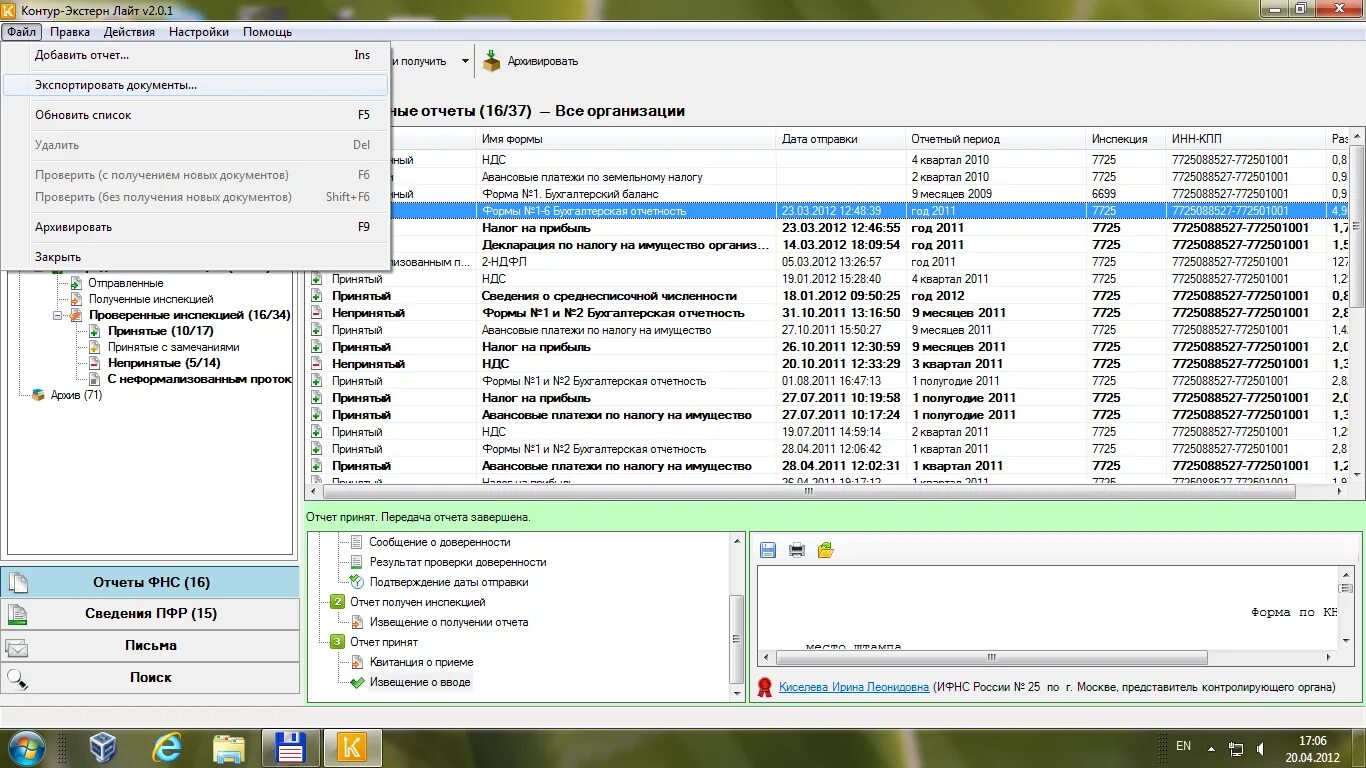Choose Закрыть from the Файл menu
This screenshot has width=1366, height=768.
(x=195, y=257)
